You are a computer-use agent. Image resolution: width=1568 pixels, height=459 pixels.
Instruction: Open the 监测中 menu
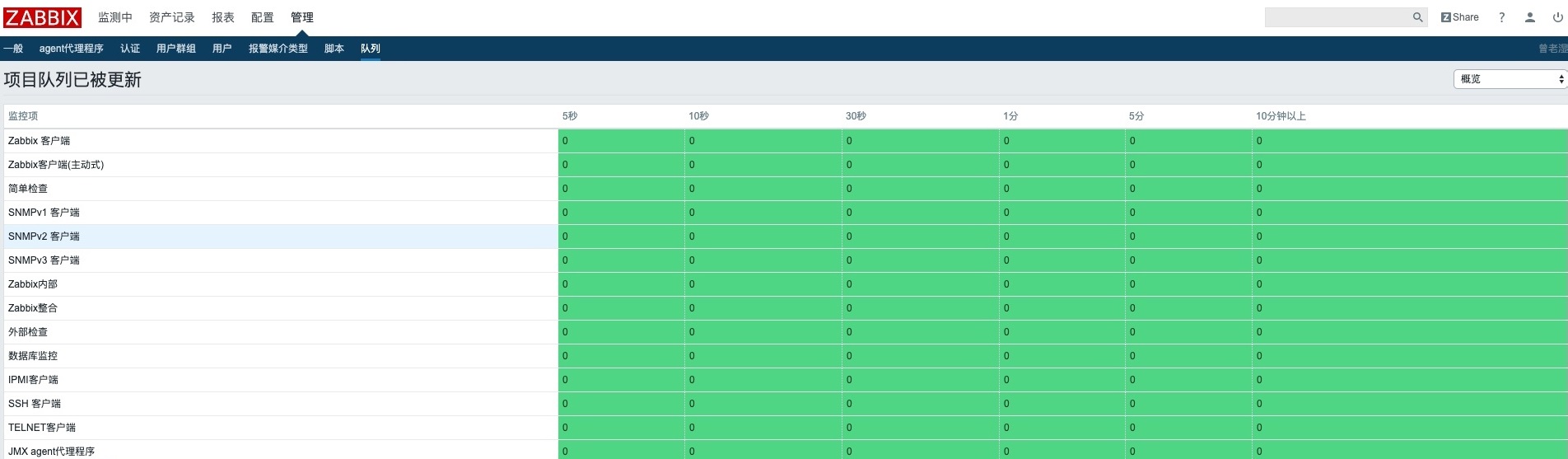114,17
